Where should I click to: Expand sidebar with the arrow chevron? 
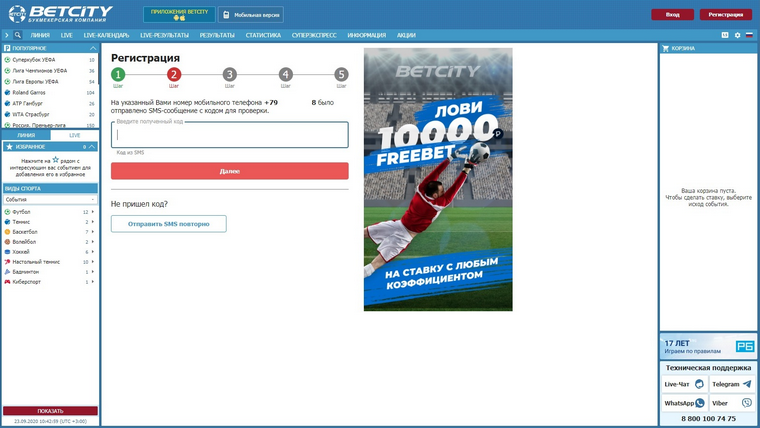6,35
